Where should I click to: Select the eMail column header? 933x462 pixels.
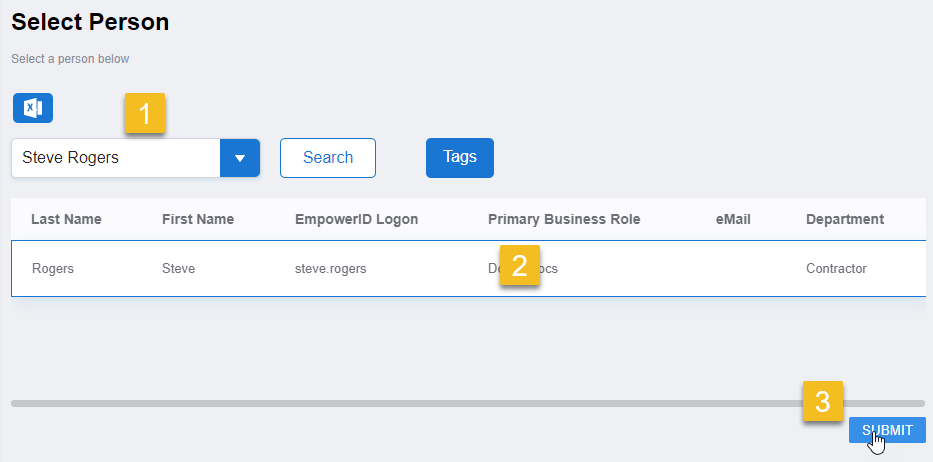point(733,219)
